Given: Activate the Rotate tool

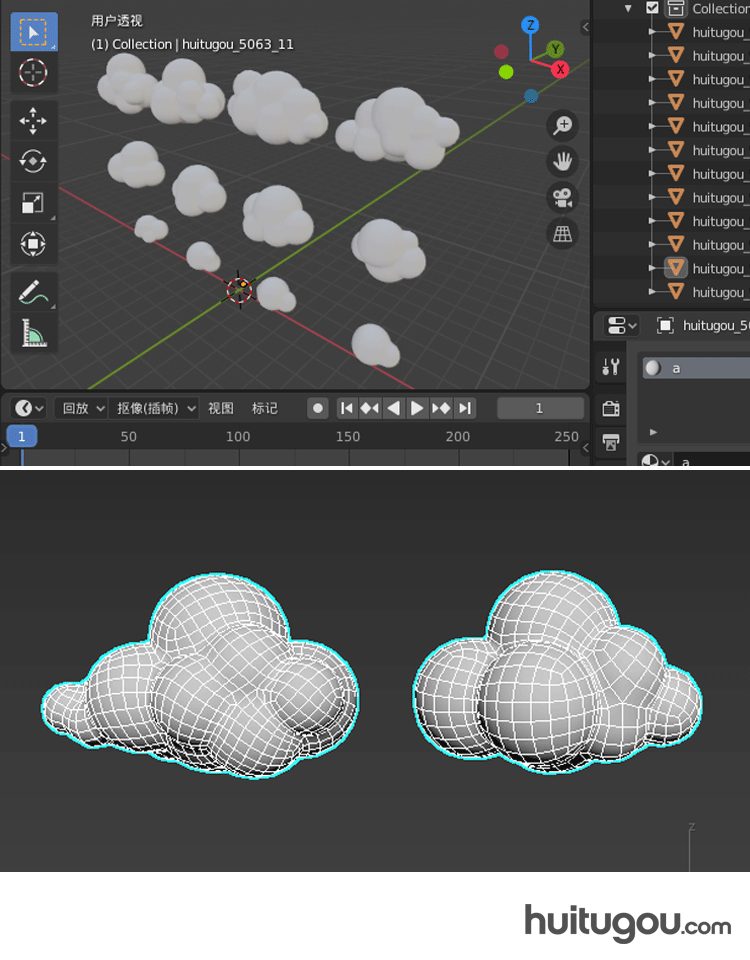Looking at the screenshot, I should pos(34,162).
